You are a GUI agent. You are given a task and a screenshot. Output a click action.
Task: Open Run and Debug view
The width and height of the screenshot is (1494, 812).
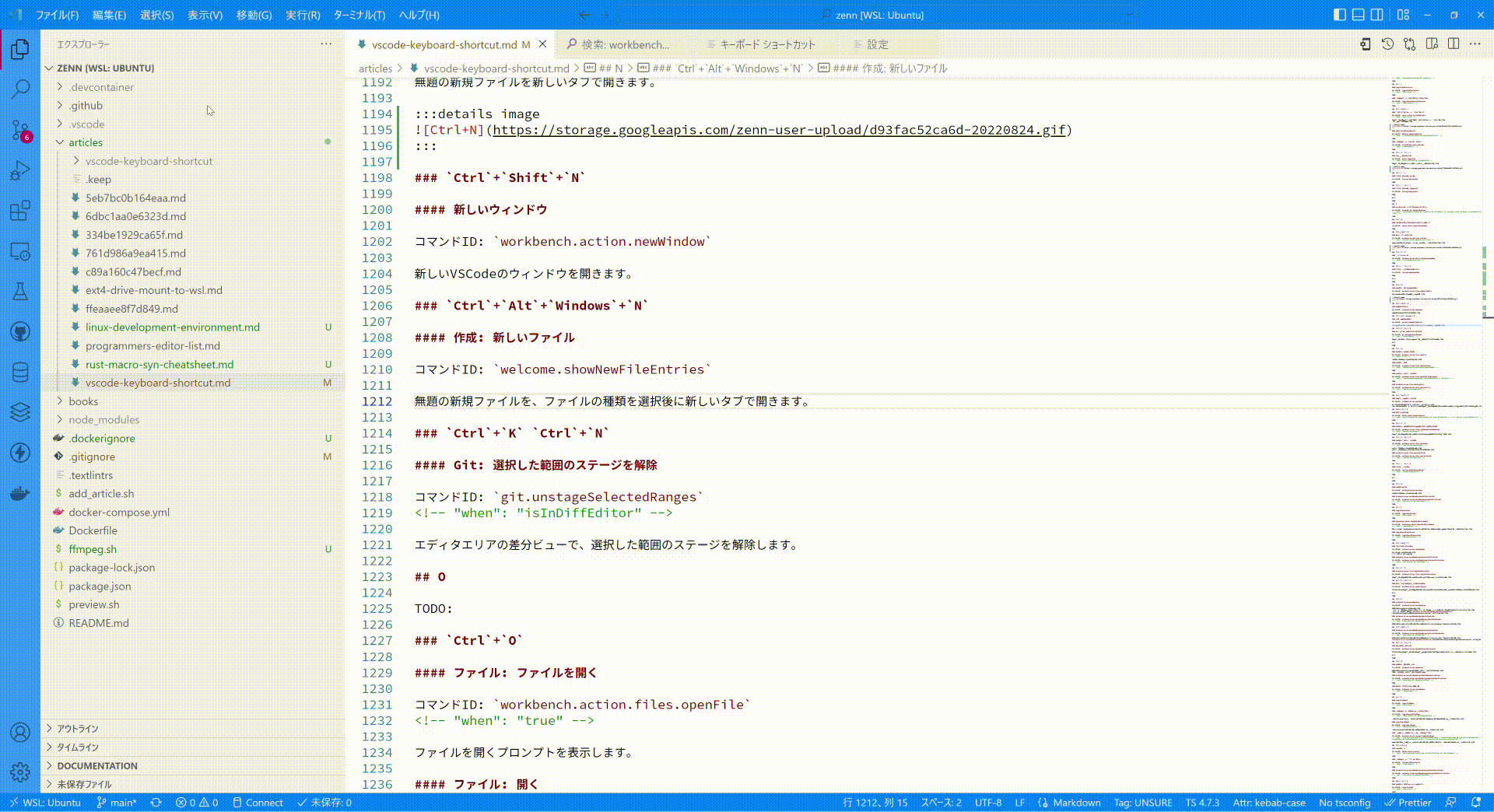coord(20,170)
